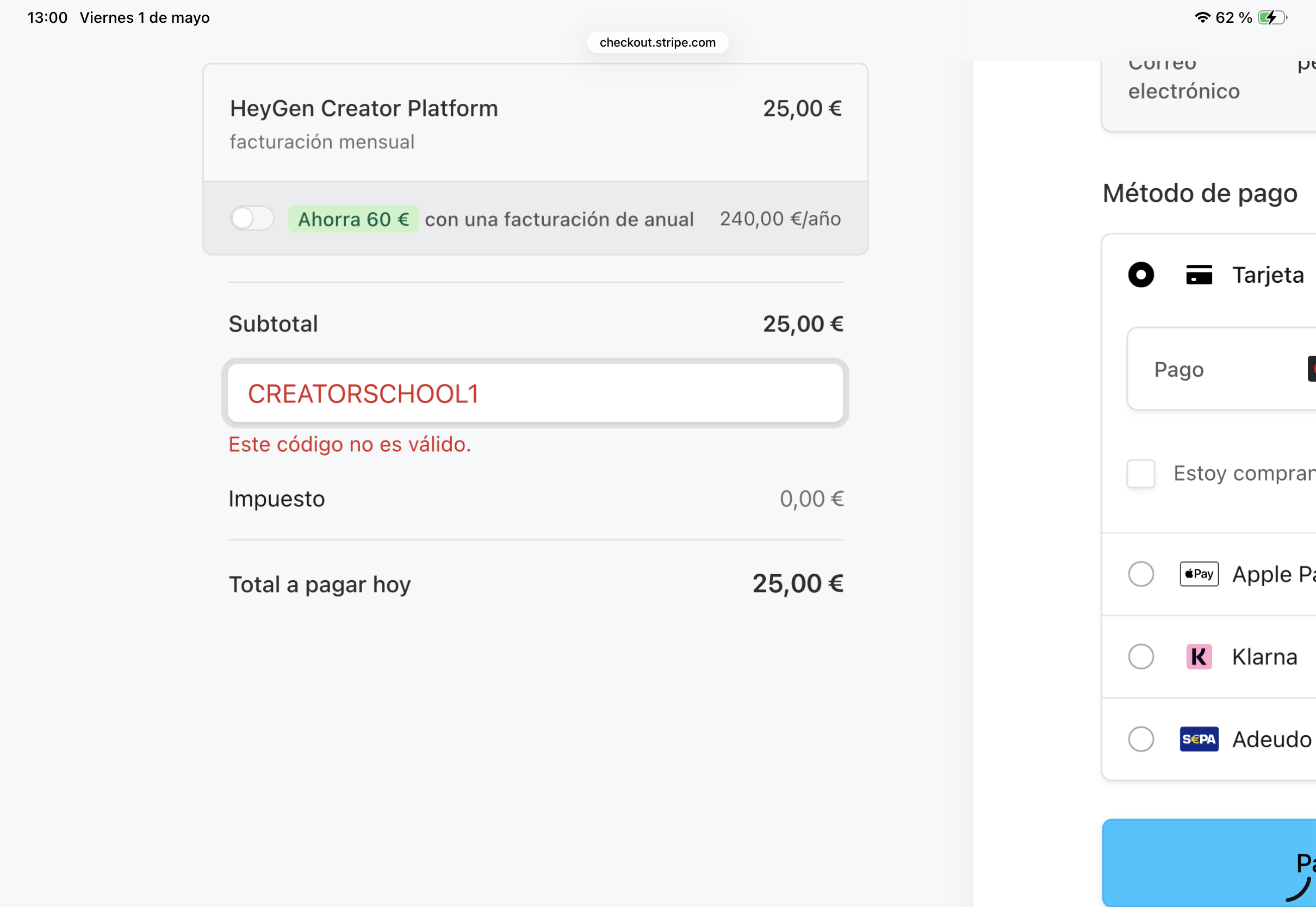Click the blue SEPA logo icon
1316x907 pixels.
1199,740
